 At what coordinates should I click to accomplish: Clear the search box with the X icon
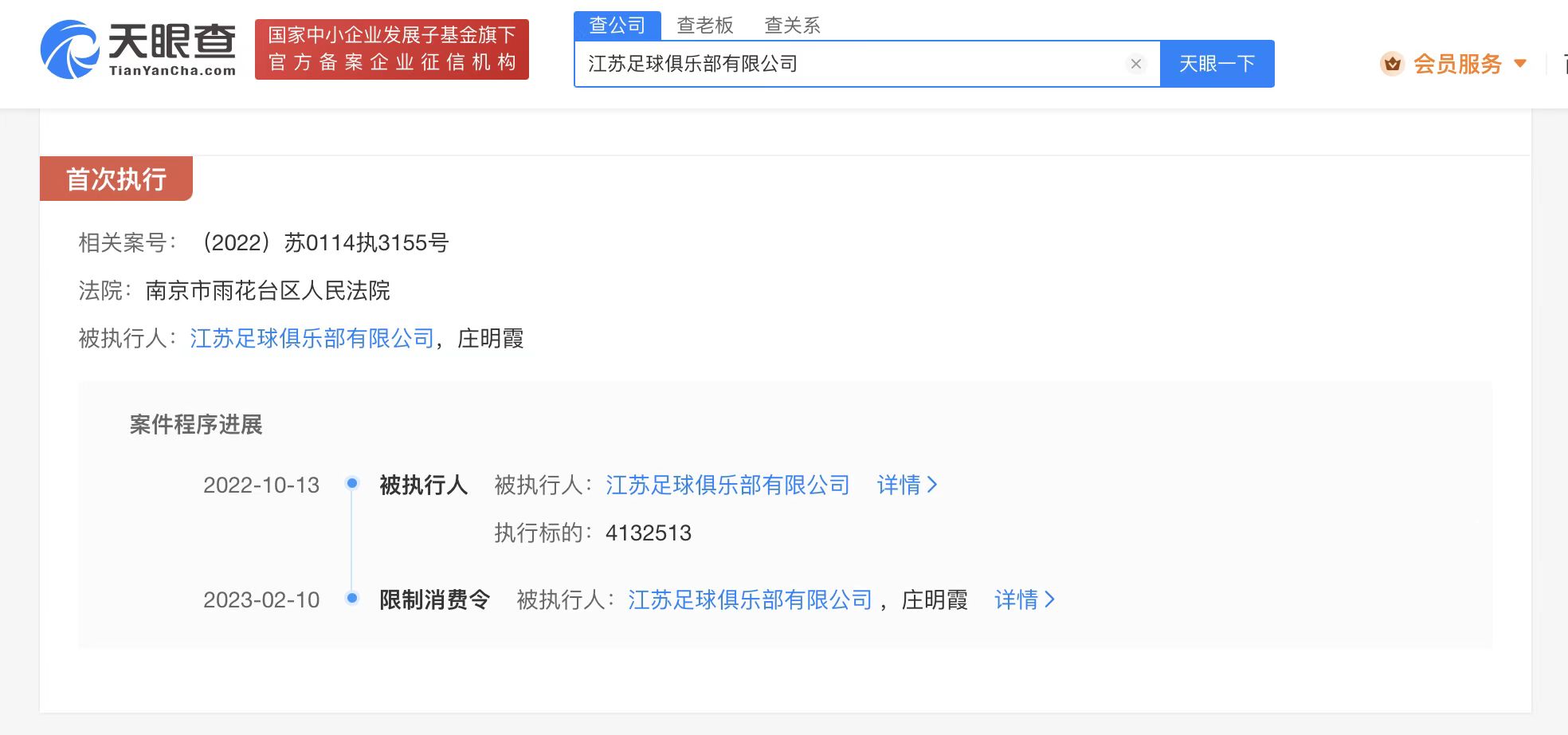point(1136,64)
